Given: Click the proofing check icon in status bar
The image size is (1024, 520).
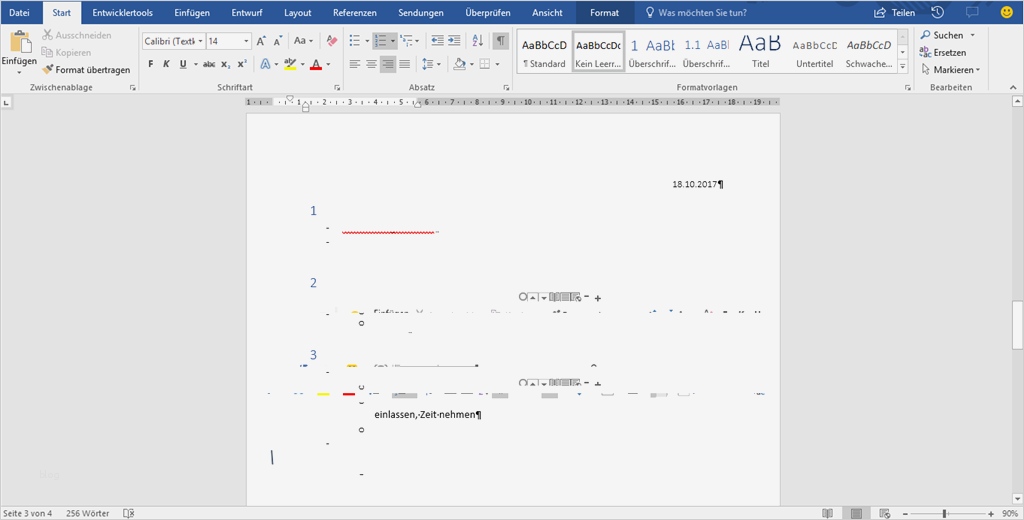Looking at the screenshot, I should [129, 513].
